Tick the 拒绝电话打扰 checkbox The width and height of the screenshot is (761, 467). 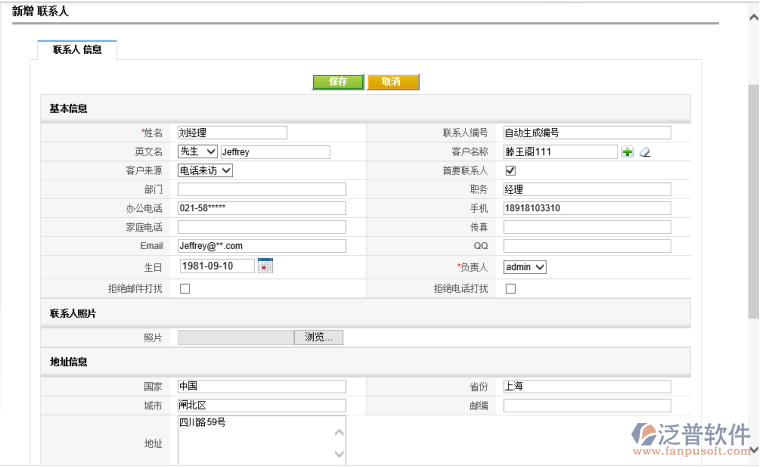pyautogui.click(x=510, y=289)
